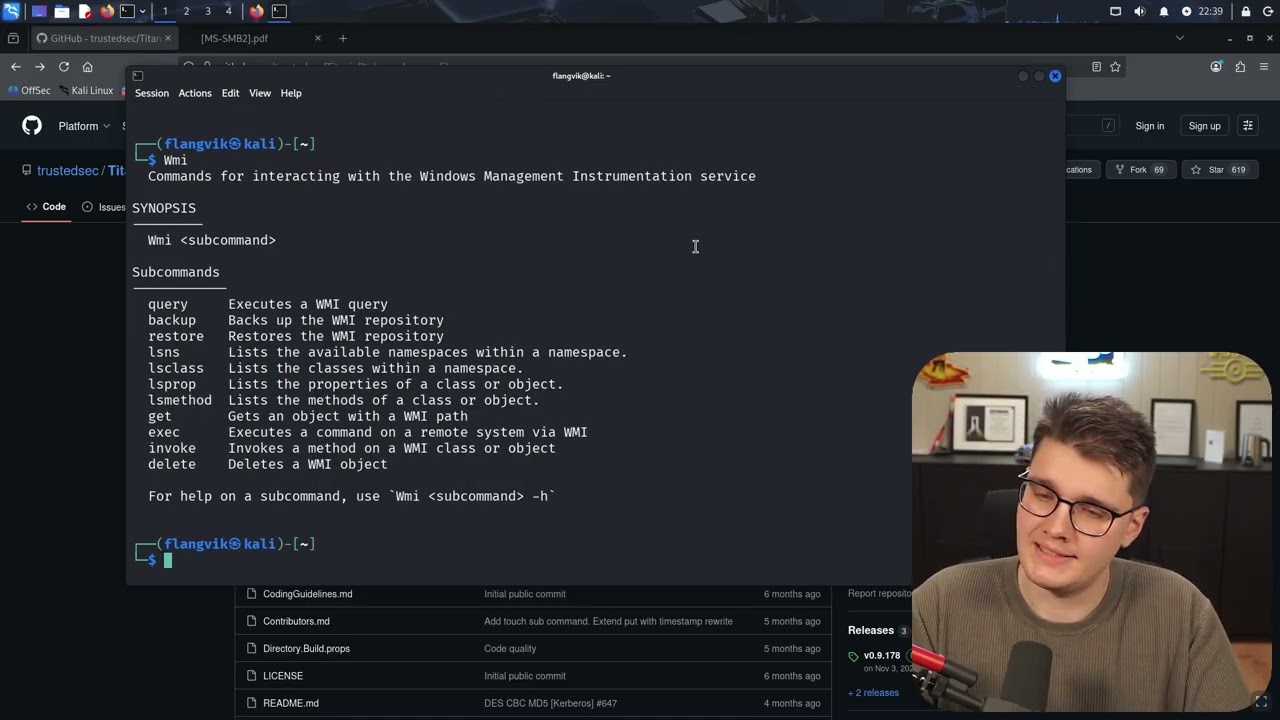This screenshot has height=720, width=1280.
Task: Open the README.md file
Action: point(291,703)
